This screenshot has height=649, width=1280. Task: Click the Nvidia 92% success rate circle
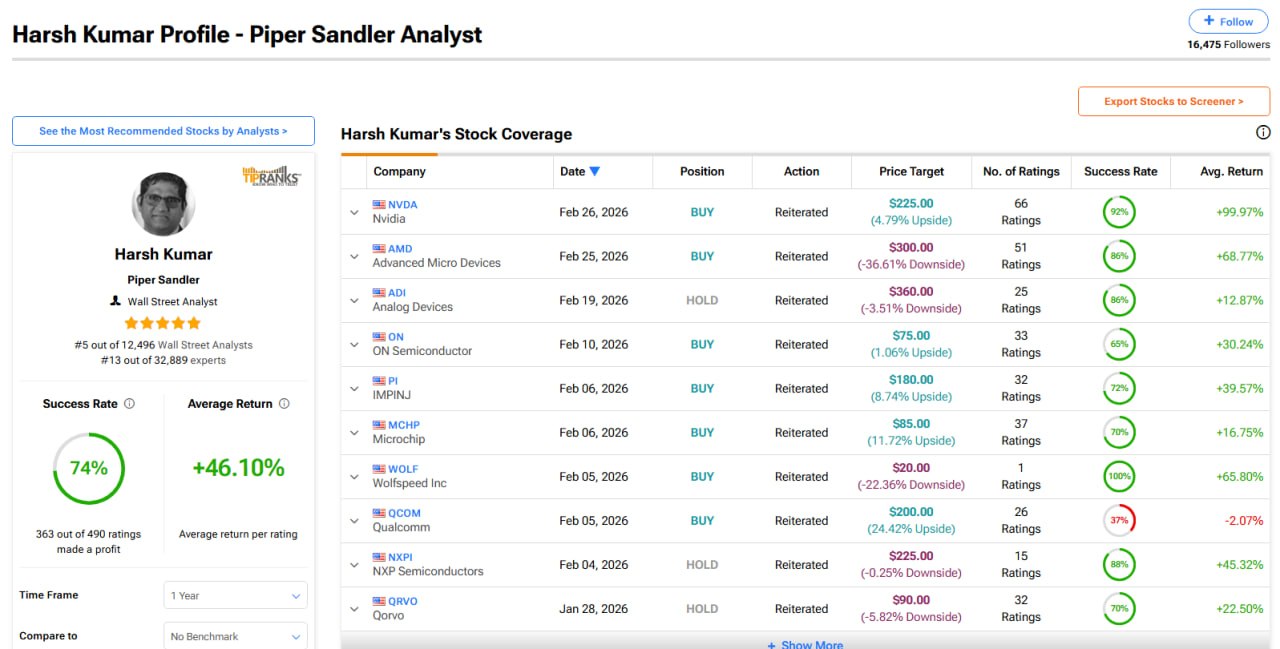[1119, 212]
